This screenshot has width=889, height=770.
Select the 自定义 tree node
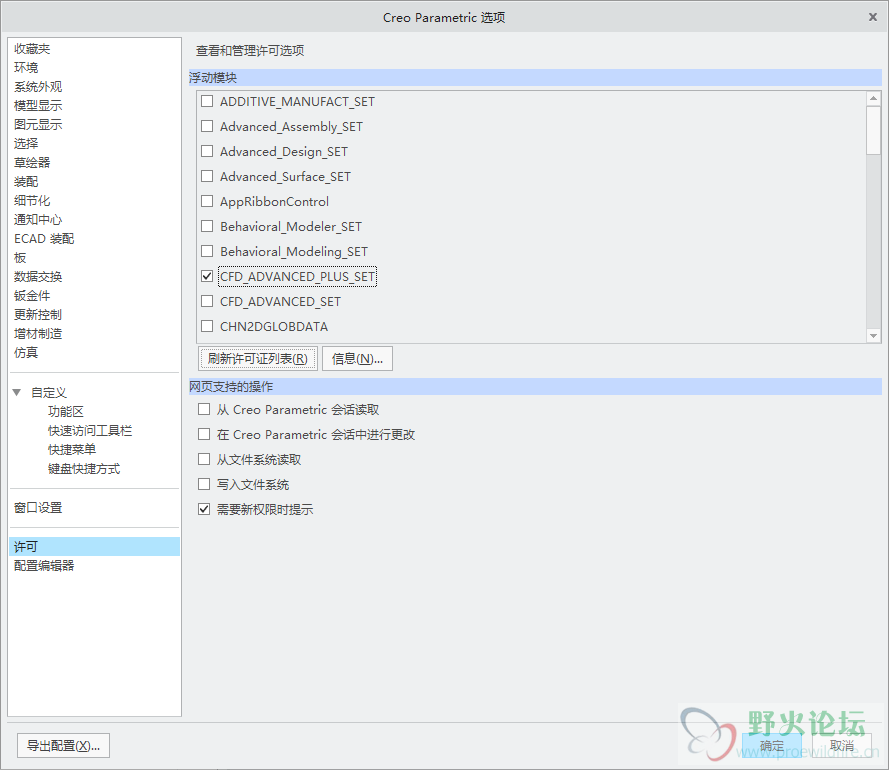coord(49,392)
